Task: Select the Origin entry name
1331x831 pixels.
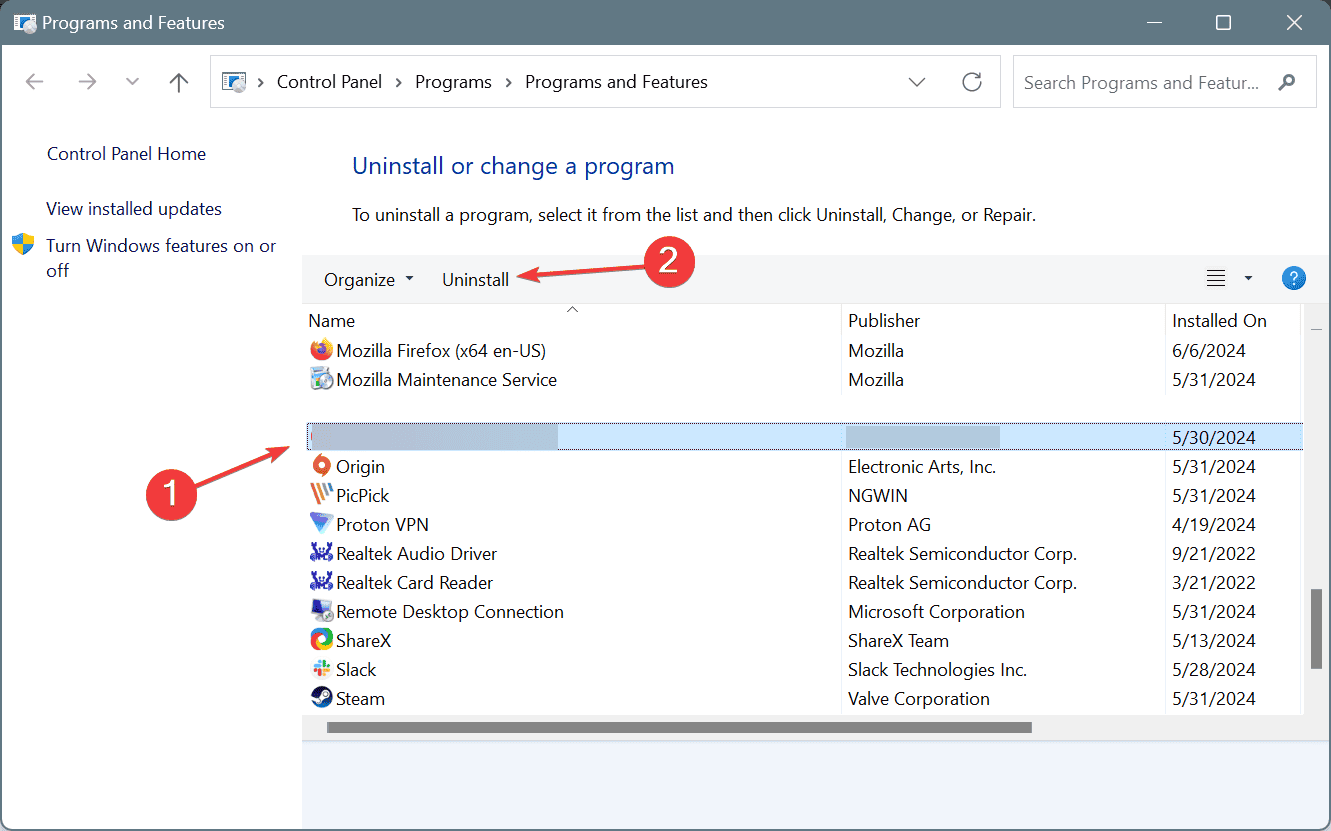Action: 360,467
